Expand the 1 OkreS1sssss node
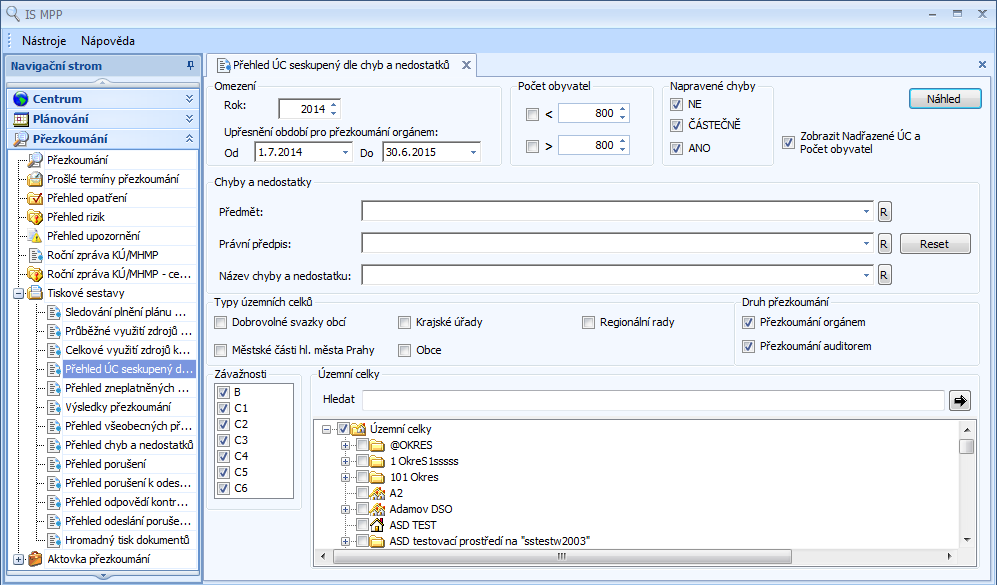This screenshot has height=585, width=997. (x=345, y=461)
